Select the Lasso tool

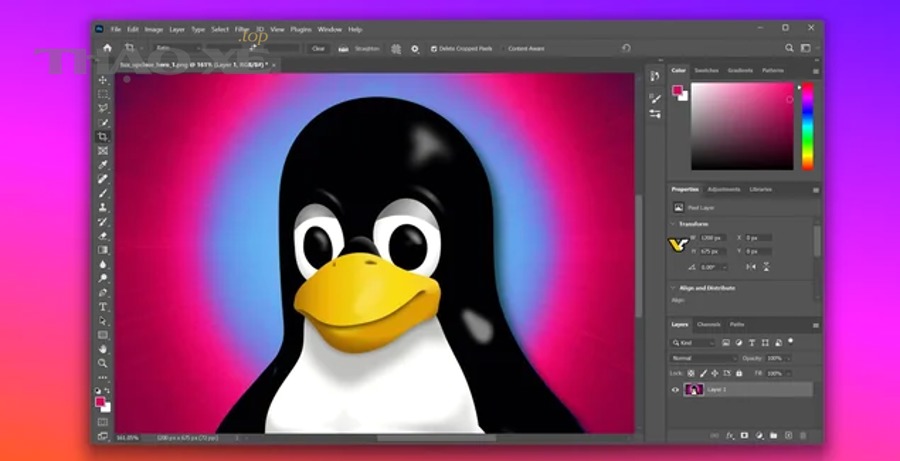[103, 108]
